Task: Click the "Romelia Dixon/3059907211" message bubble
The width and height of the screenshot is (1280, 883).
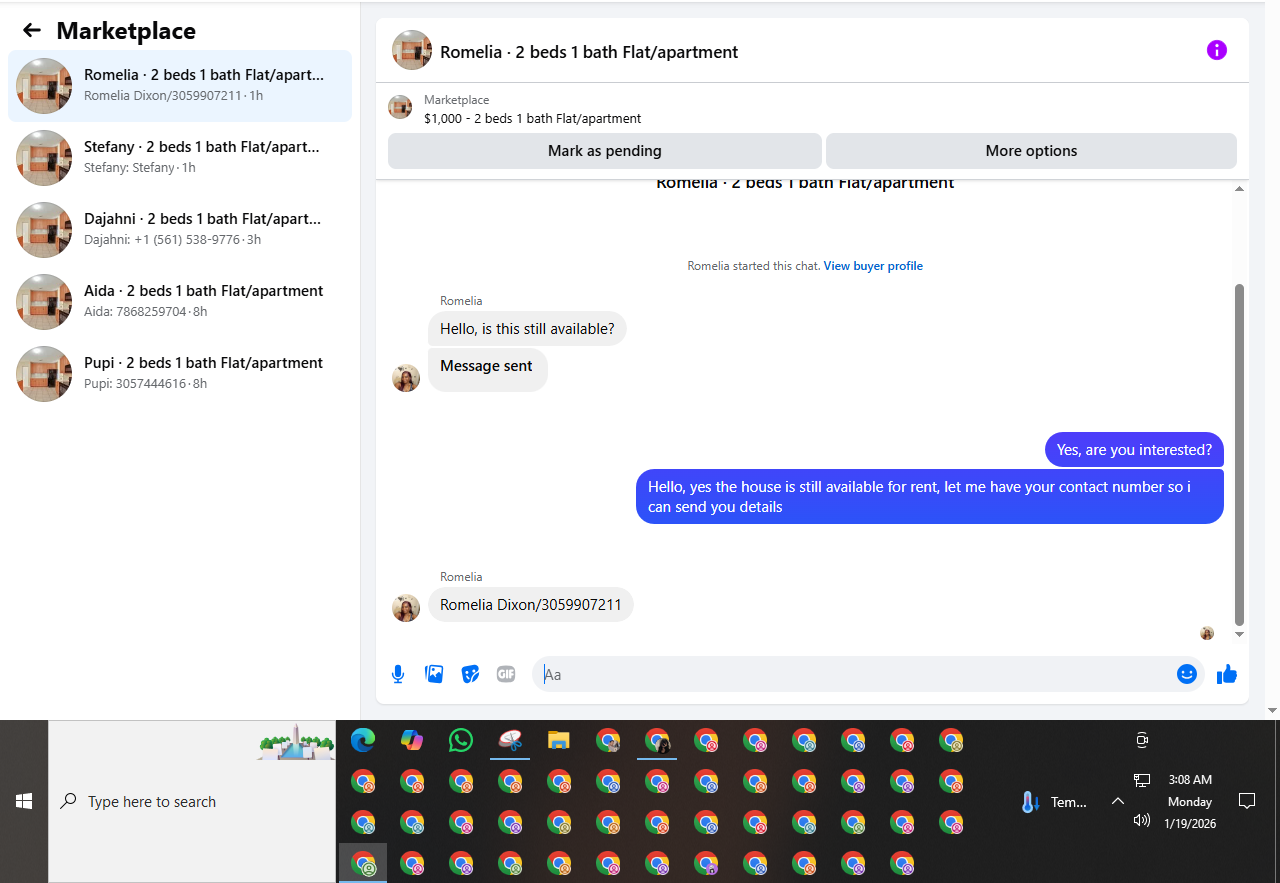Action: click(531, 605)
